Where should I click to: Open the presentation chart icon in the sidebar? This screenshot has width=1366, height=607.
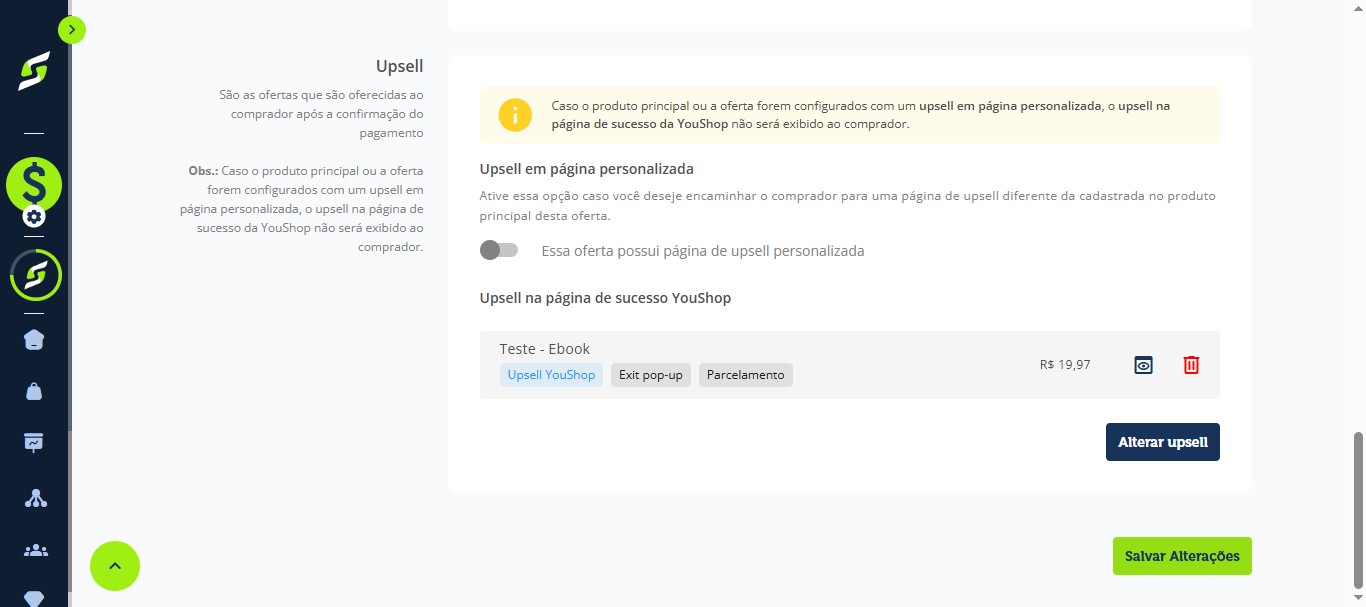tap(34, 444)
